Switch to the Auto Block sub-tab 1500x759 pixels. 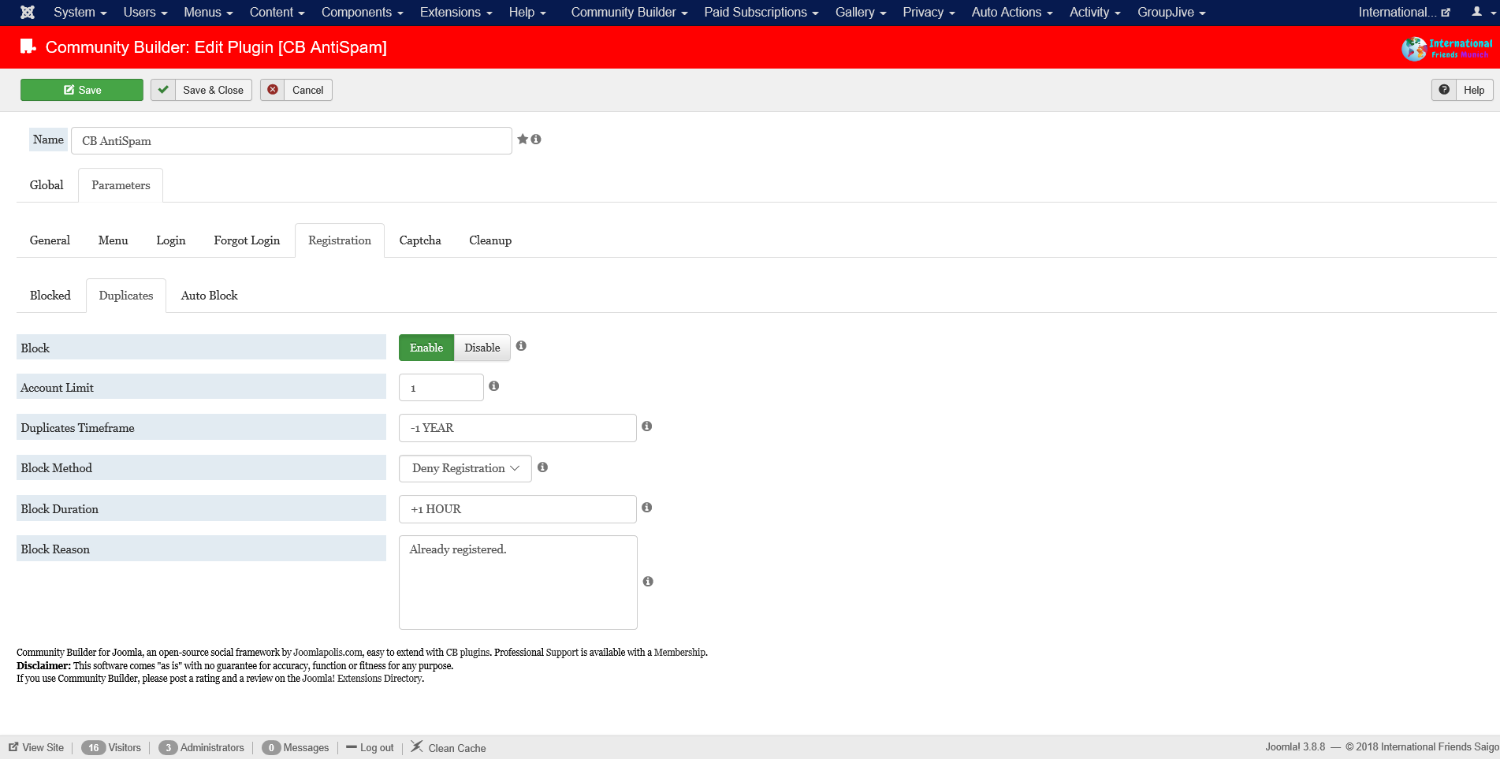click(x=209, y=295)
